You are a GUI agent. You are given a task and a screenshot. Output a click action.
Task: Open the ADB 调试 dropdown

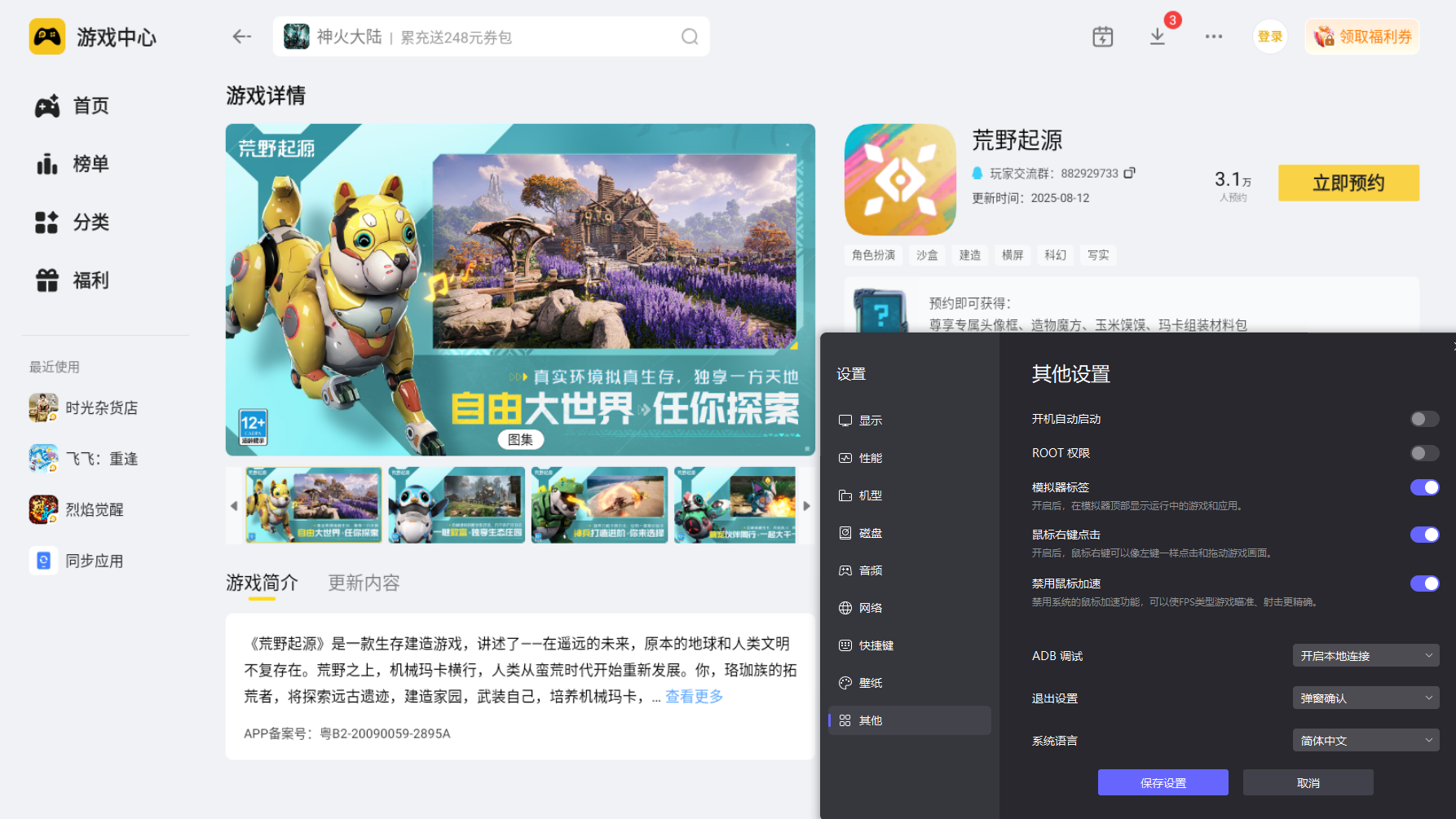coord(1366,654)
